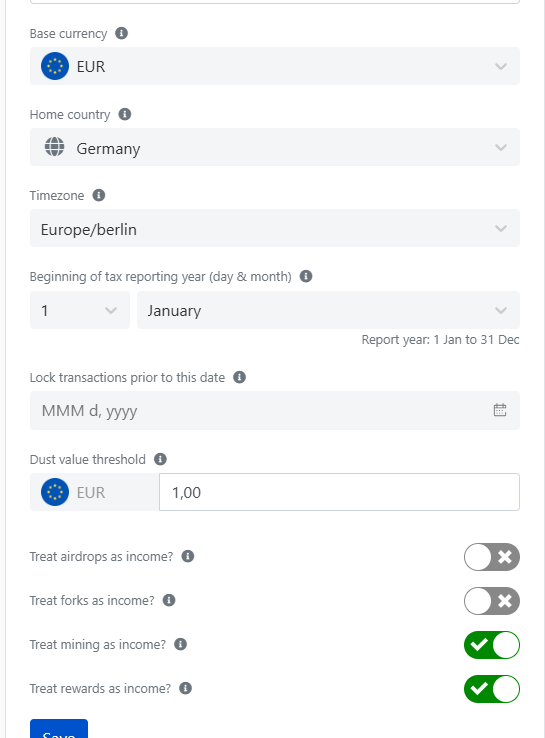Expand the Europe/berlin timezone dropdown
This screenshot has width=545, height=738.
click(x=275, y=228)
